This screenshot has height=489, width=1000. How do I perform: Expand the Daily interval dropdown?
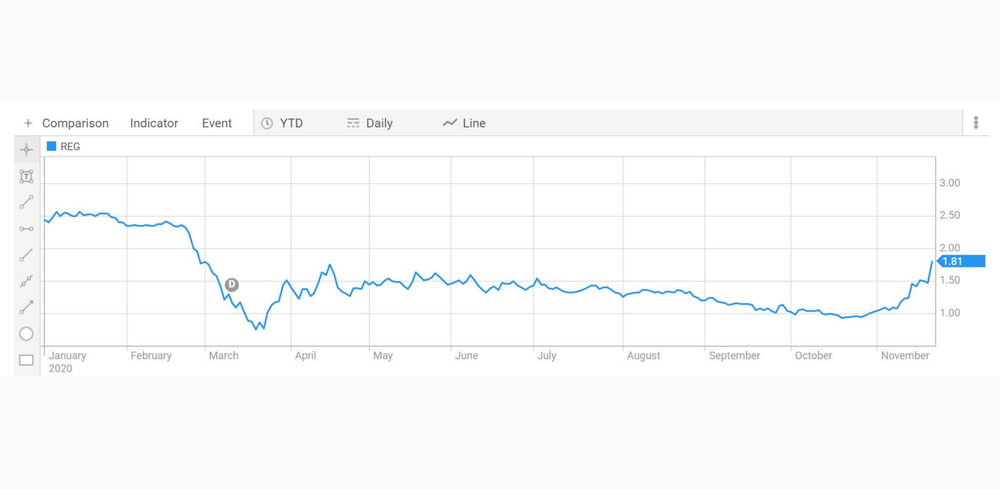click(370, 123)
